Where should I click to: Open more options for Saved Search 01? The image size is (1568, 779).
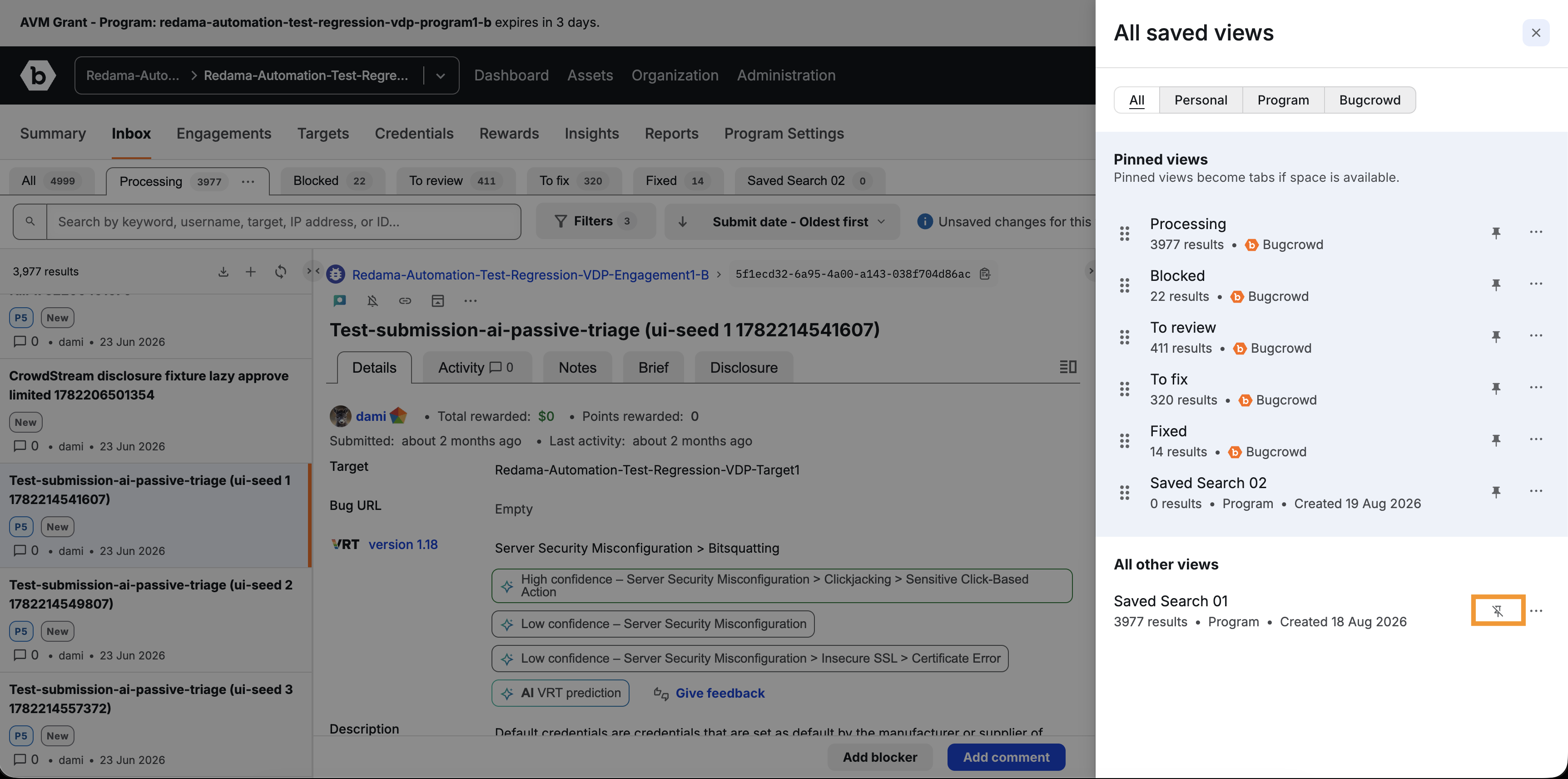click(1536, 610)
